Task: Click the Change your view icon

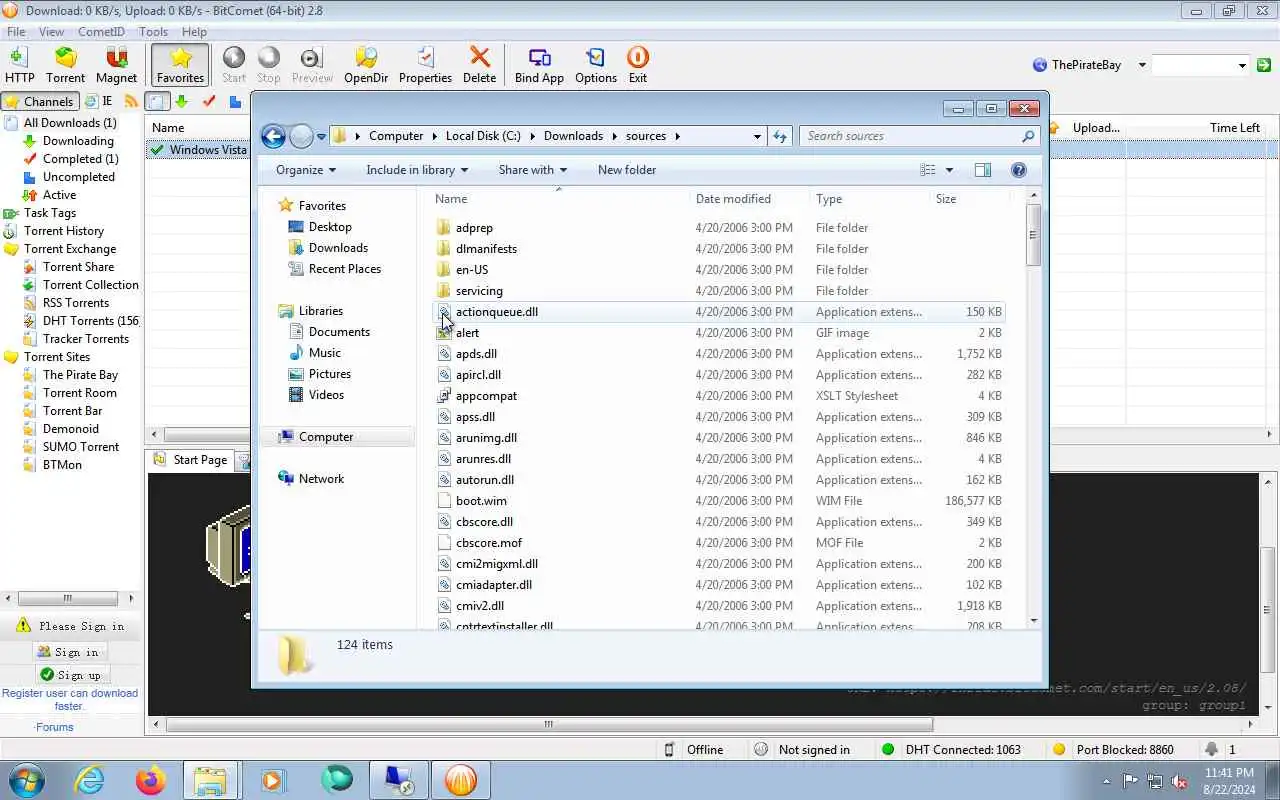Action: [x=928, y=170]
